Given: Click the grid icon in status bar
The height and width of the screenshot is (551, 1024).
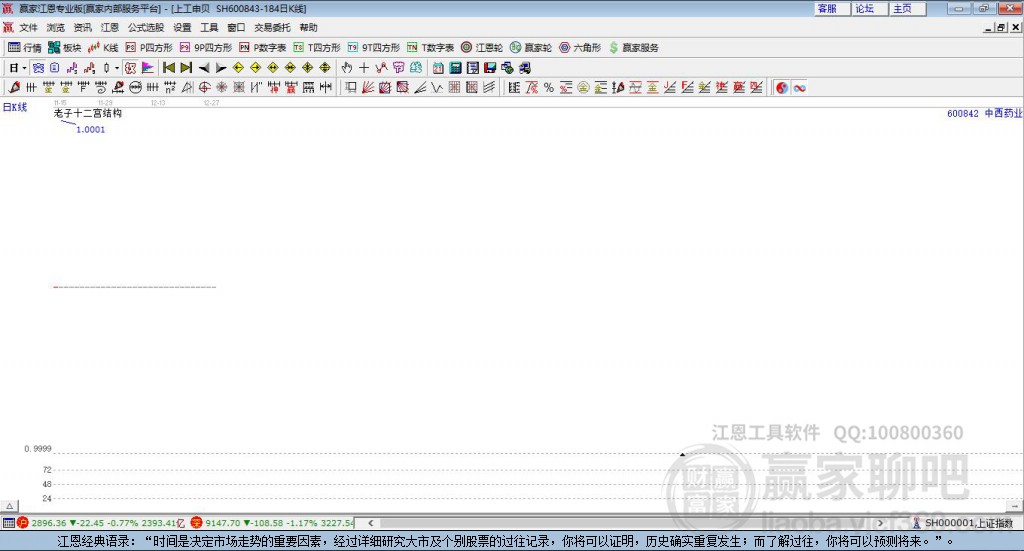Looking at the screenshot, I should tap(8, 522).
